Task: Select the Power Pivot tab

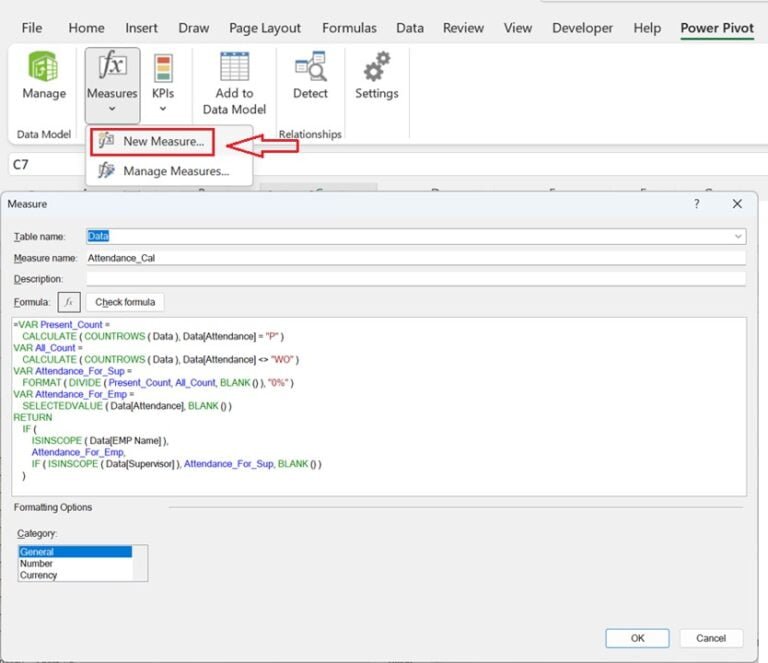Action: pos(717,28)
